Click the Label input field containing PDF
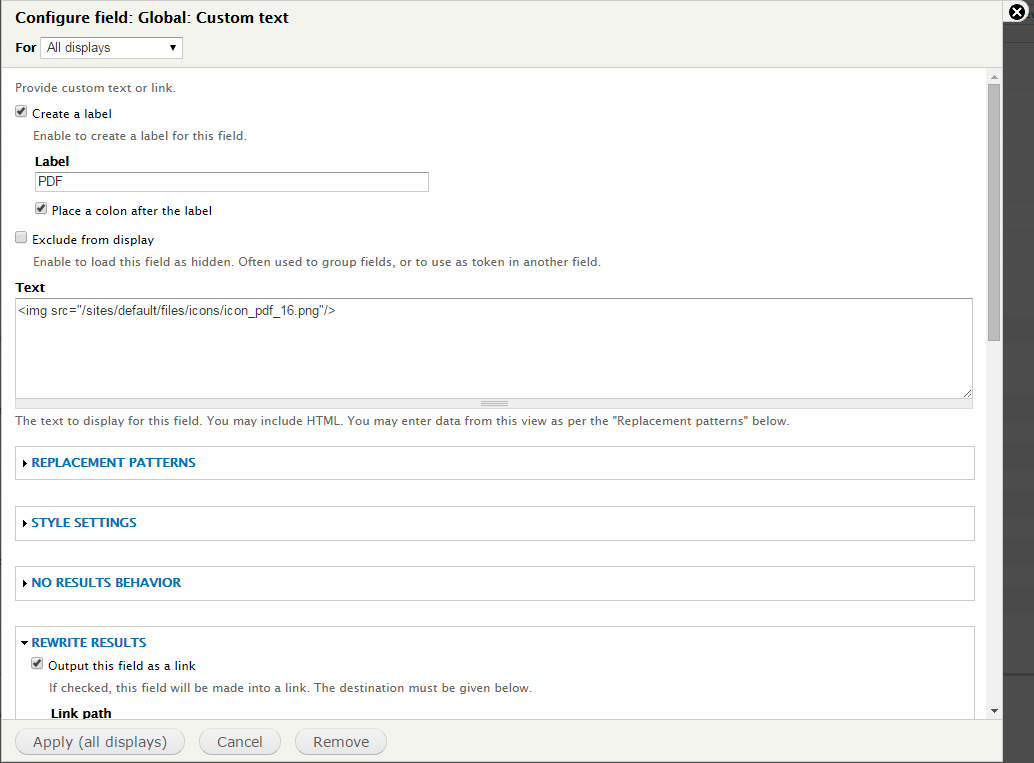The width and height of the screenshot is (1034, 763). point(231,182)
